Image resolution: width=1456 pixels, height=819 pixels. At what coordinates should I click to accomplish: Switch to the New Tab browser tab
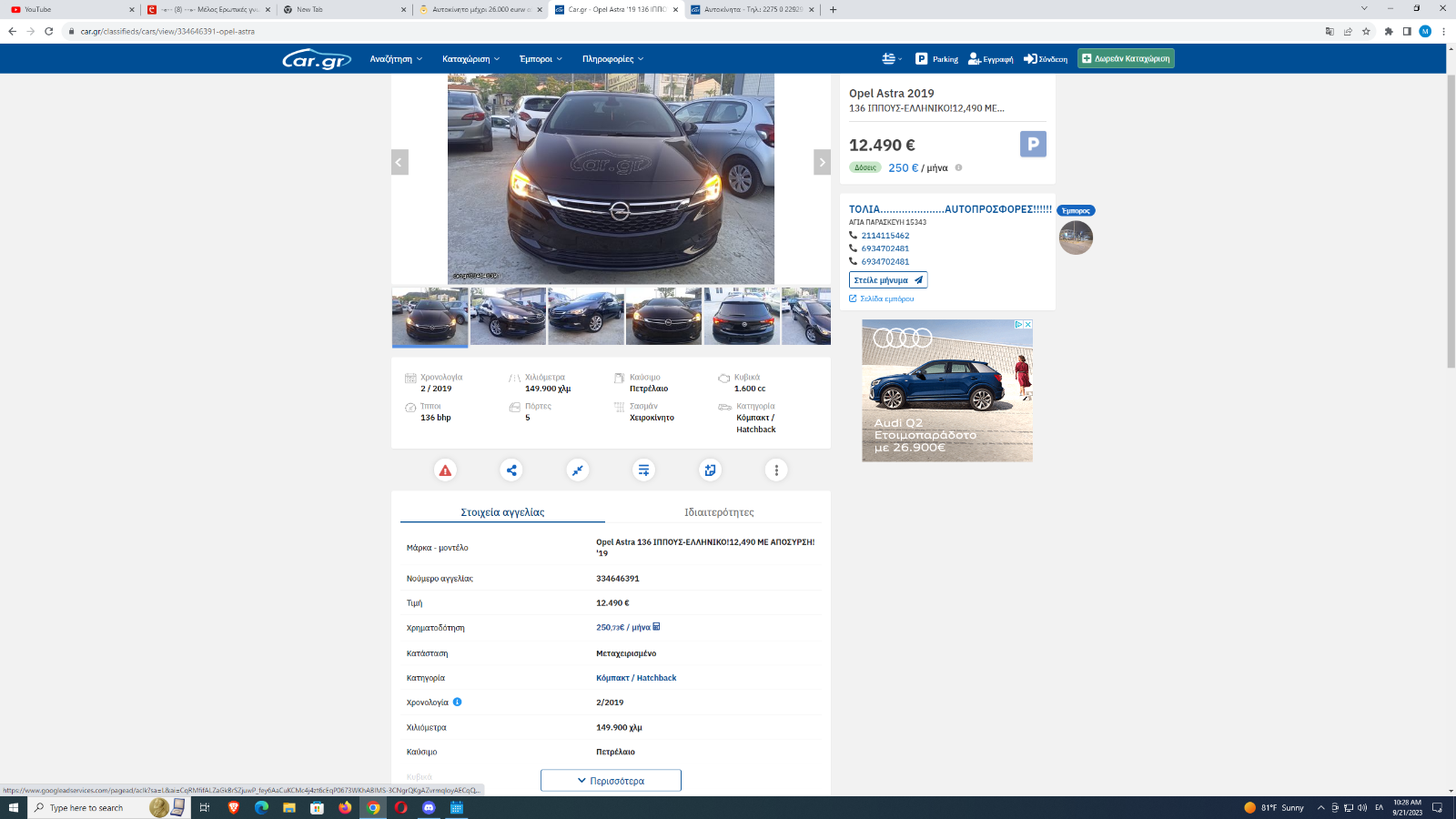[344, 9]
